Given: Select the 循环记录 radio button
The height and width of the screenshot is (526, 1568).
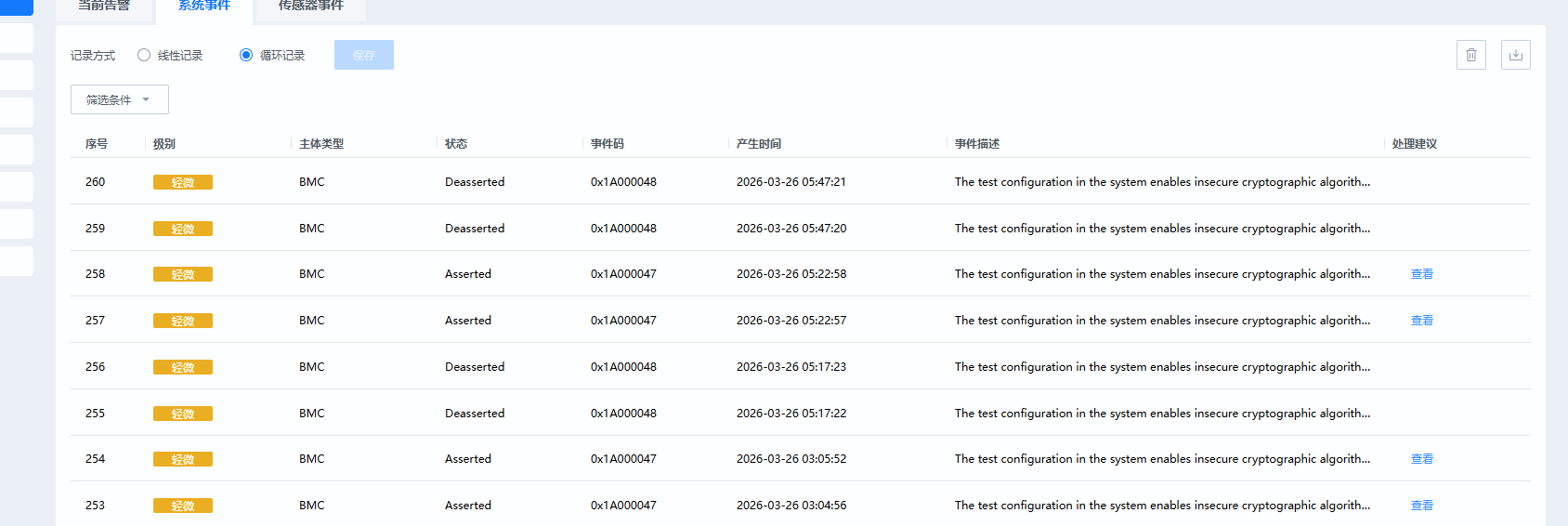Looking at the screenshot, I should pos(246,55).
